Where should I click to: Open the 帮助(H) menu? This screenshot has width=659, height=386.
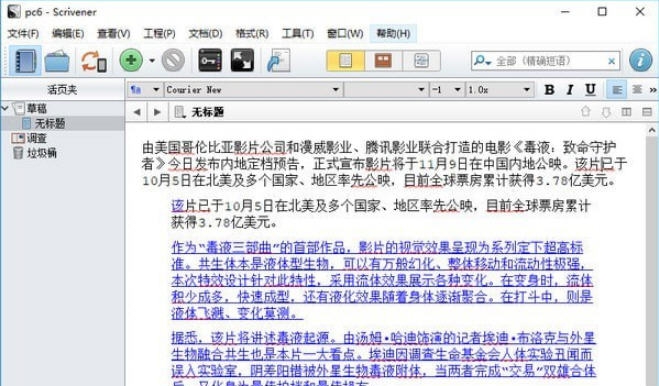coord(393,33)
